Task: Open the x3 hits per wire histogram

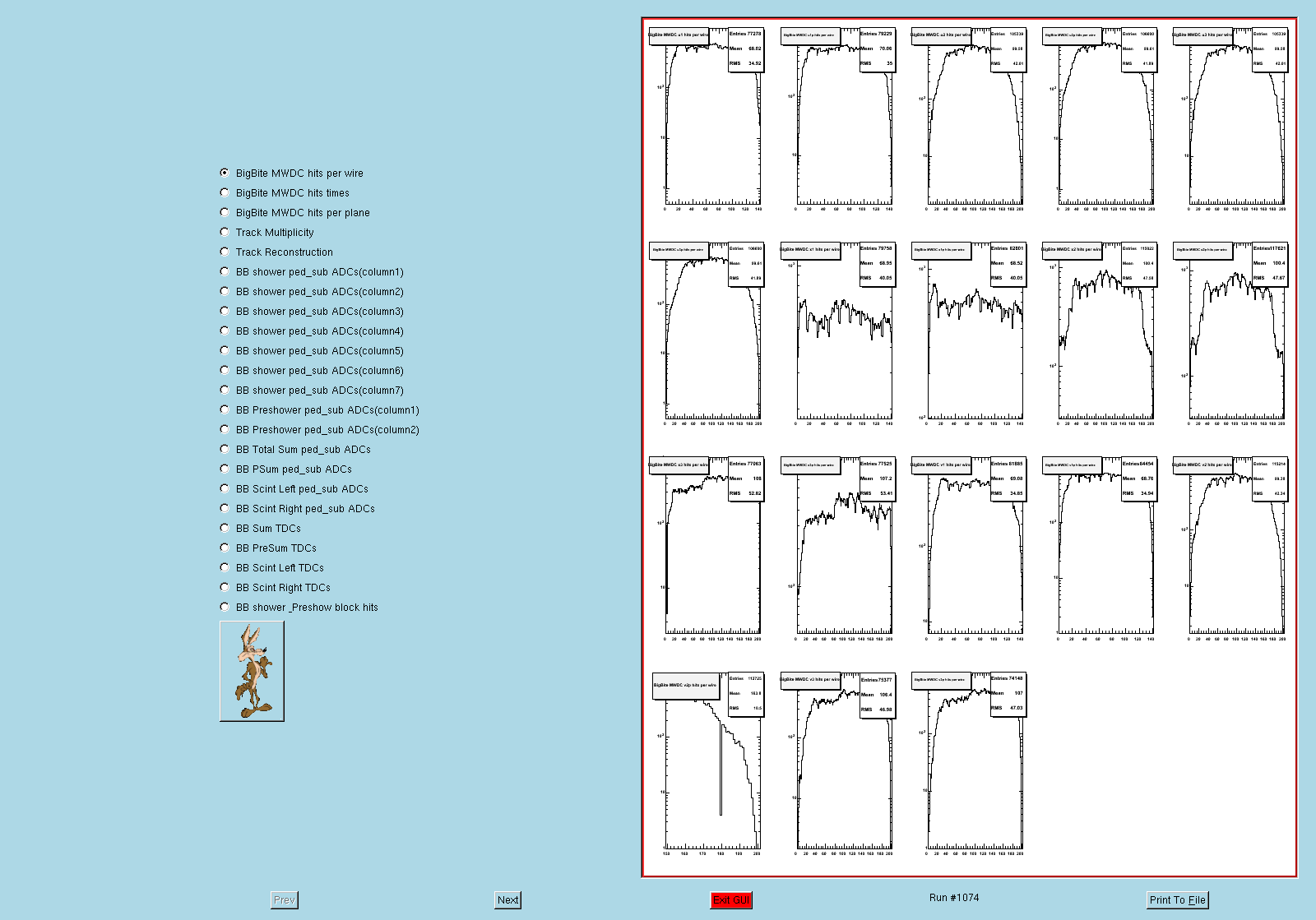Action: [x=707, y=549]
